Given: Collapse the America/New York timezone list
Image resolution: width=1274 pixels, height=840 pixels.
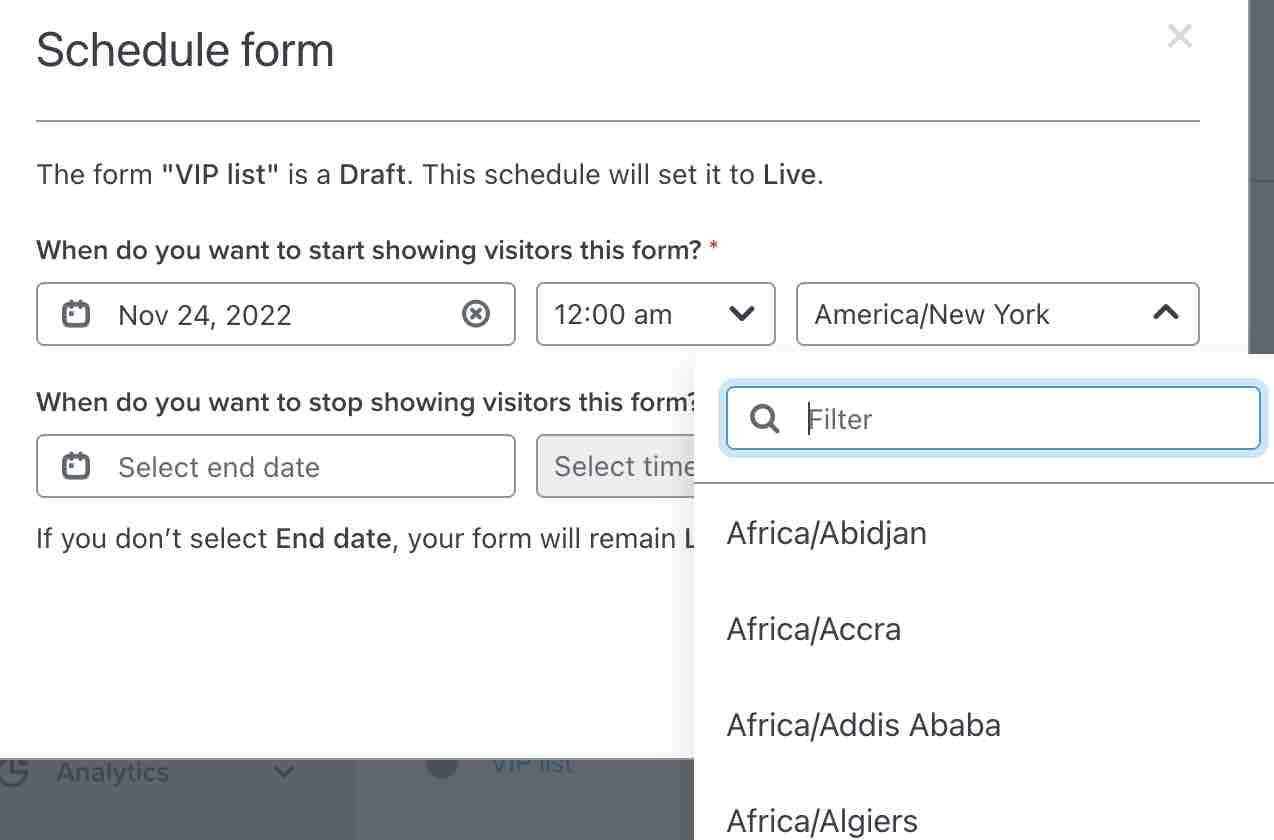Looking at the screenshot, I should pyautogui.click(x=1166, y=313).
